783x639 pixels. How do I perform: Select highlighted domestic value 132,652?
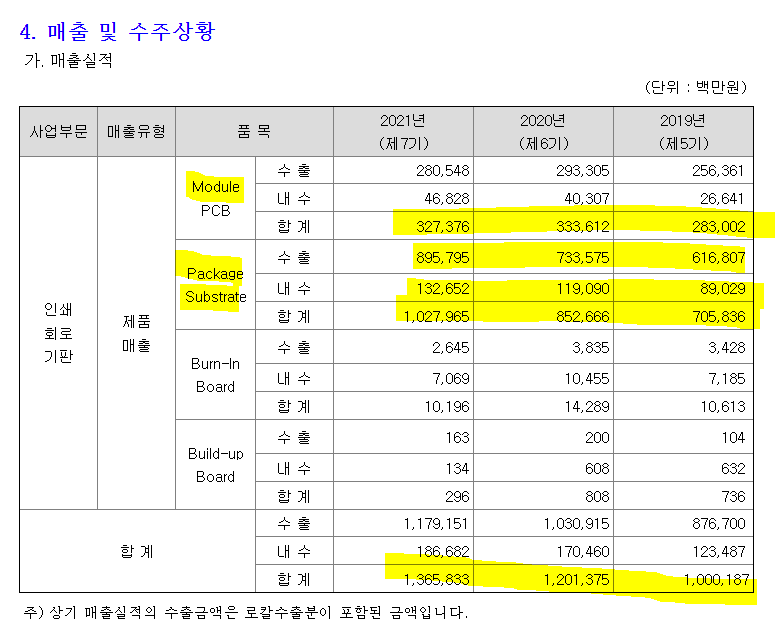tap(443, 289)
